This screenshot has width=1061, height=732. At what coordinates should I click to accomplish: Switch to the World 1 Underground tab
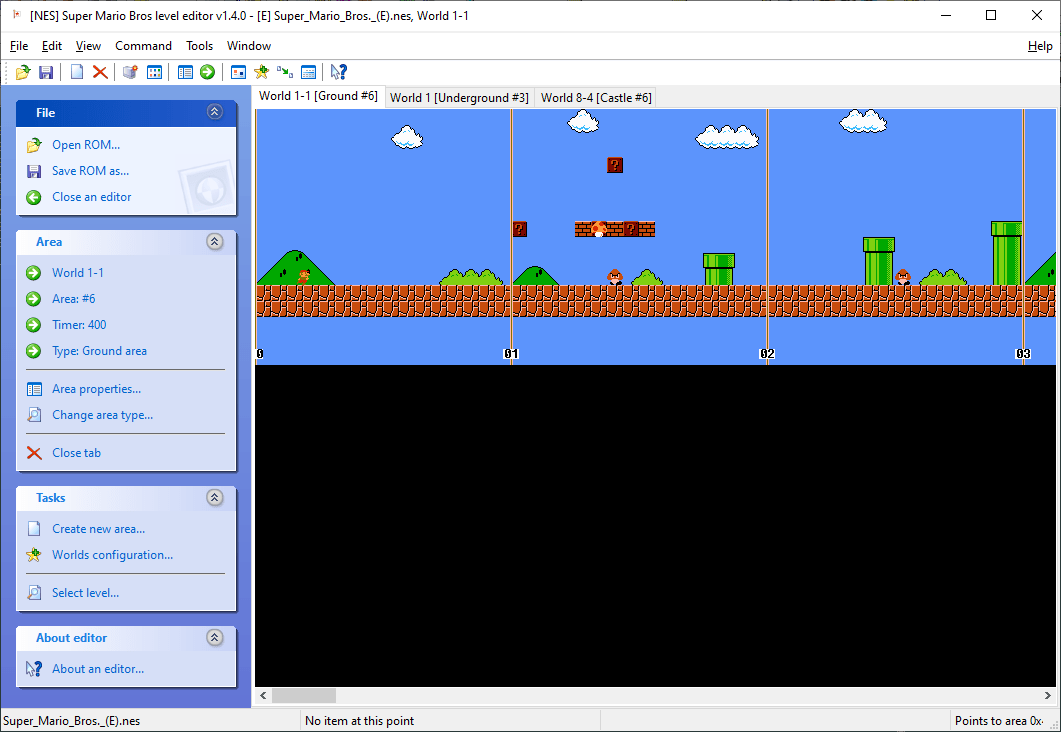pyautogui.click(x=458, y=97)
